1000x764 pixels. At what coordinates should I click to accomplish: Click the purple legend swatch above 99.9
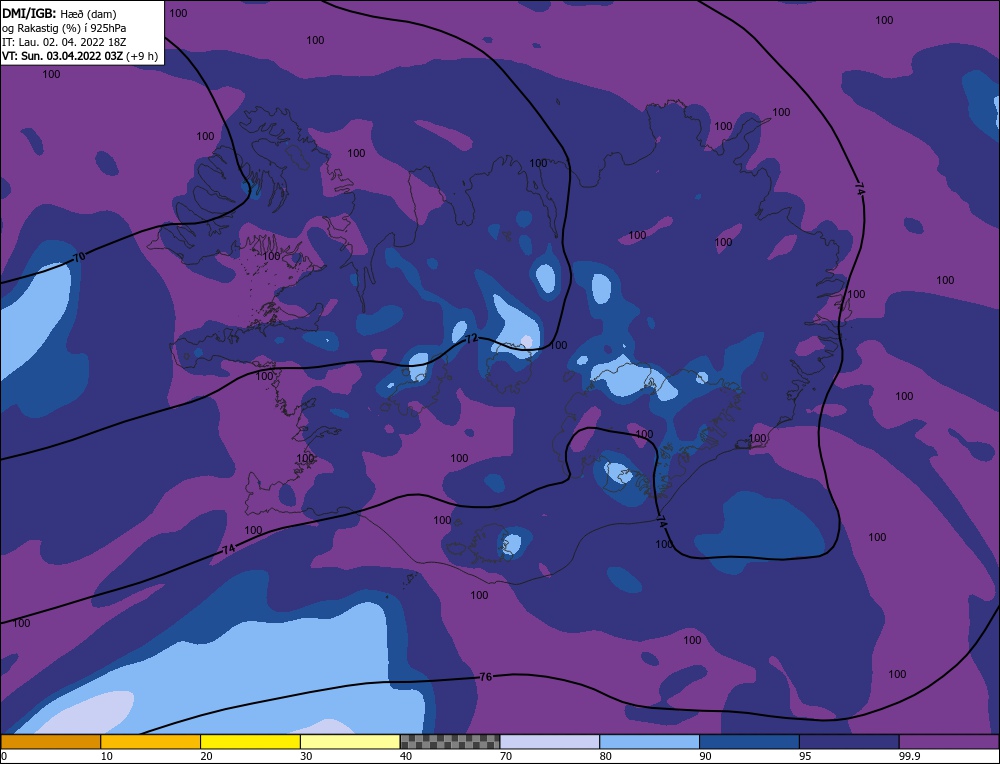click(949, 742)
